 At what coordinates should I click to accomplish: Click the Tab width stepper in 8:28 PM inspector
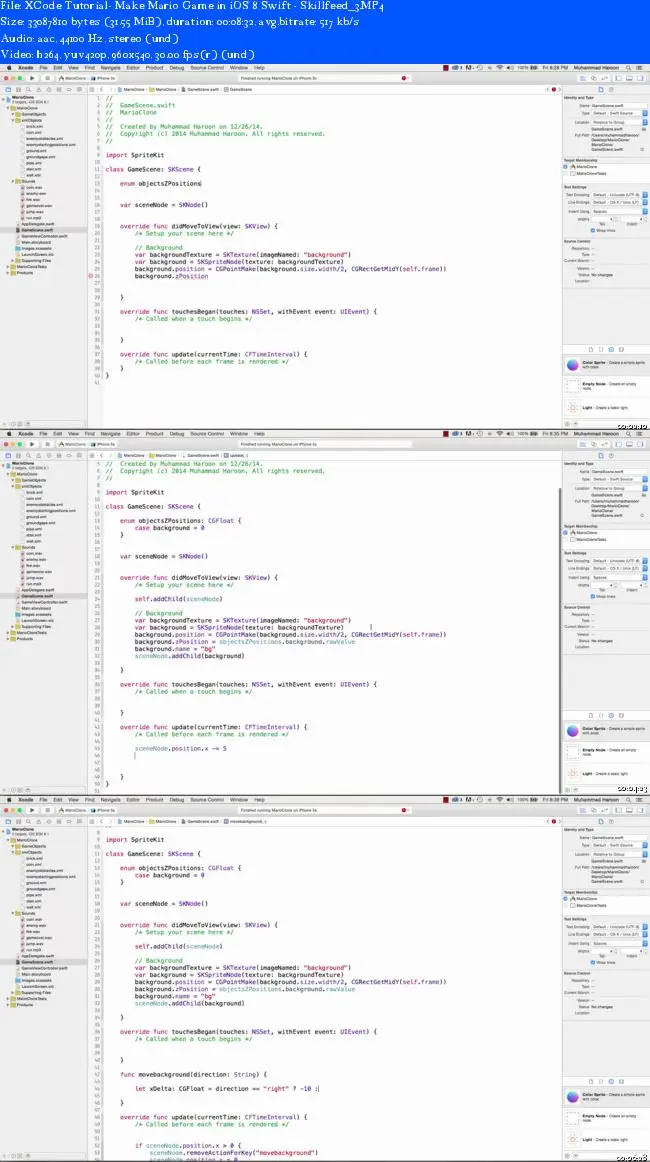(x=614, y=219)
